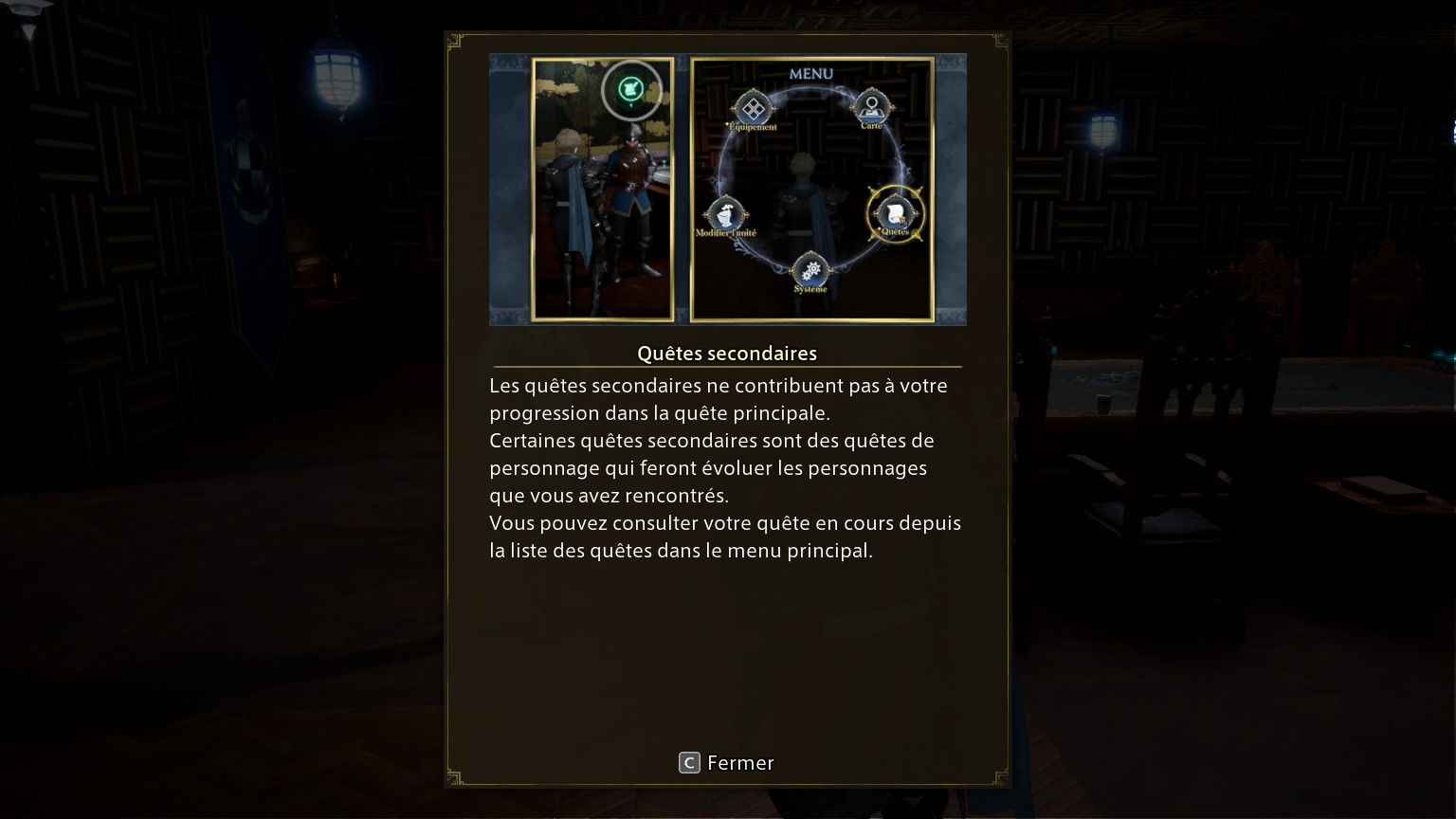Click the Fermer label to close tutorial
The height and width of the screenshot is (819, 1456).
pos(740,763)
